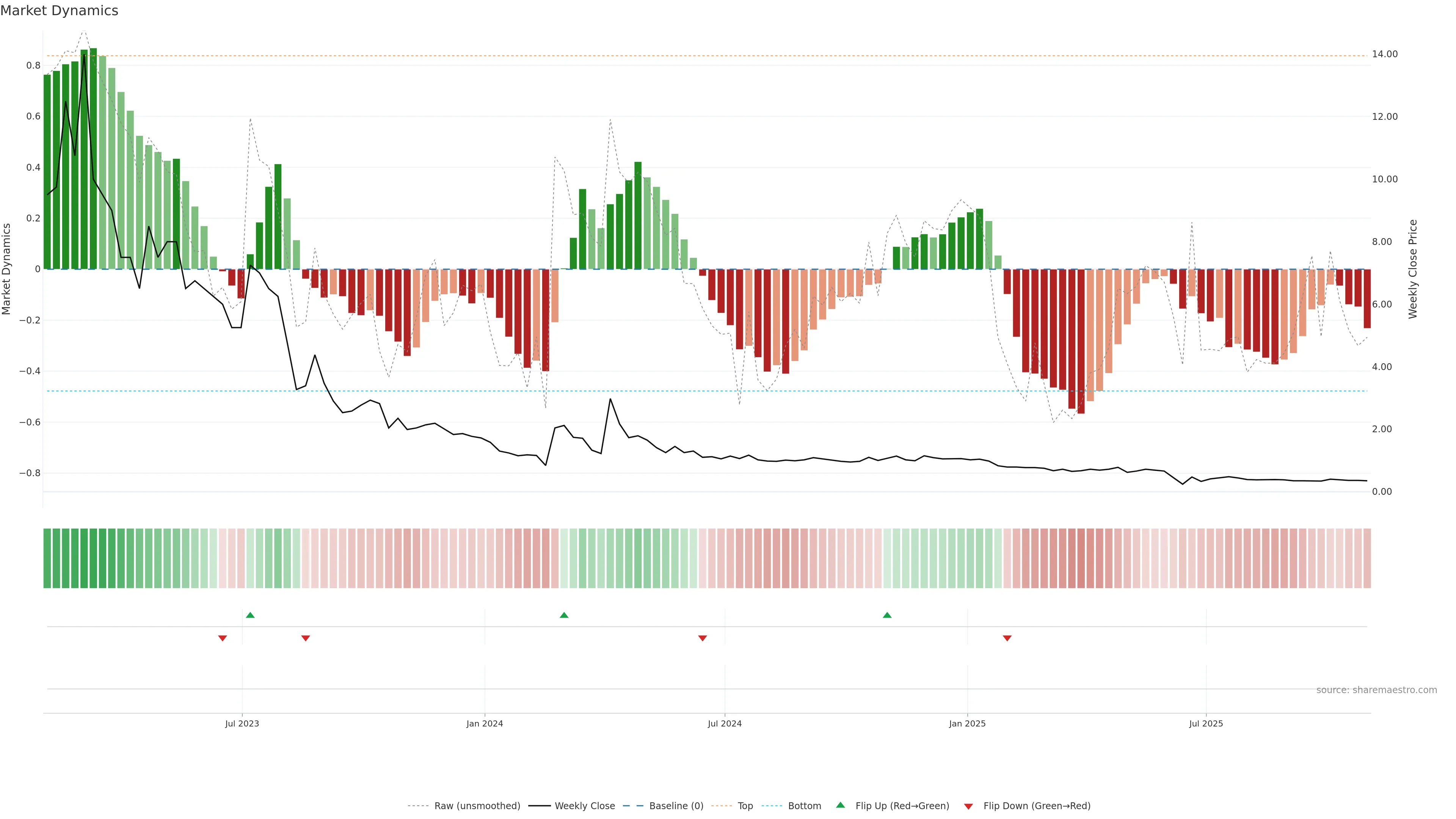Click the source: sharemaestro.com text
Viewport: 1456px width, 819px height.
[1376, 690]
